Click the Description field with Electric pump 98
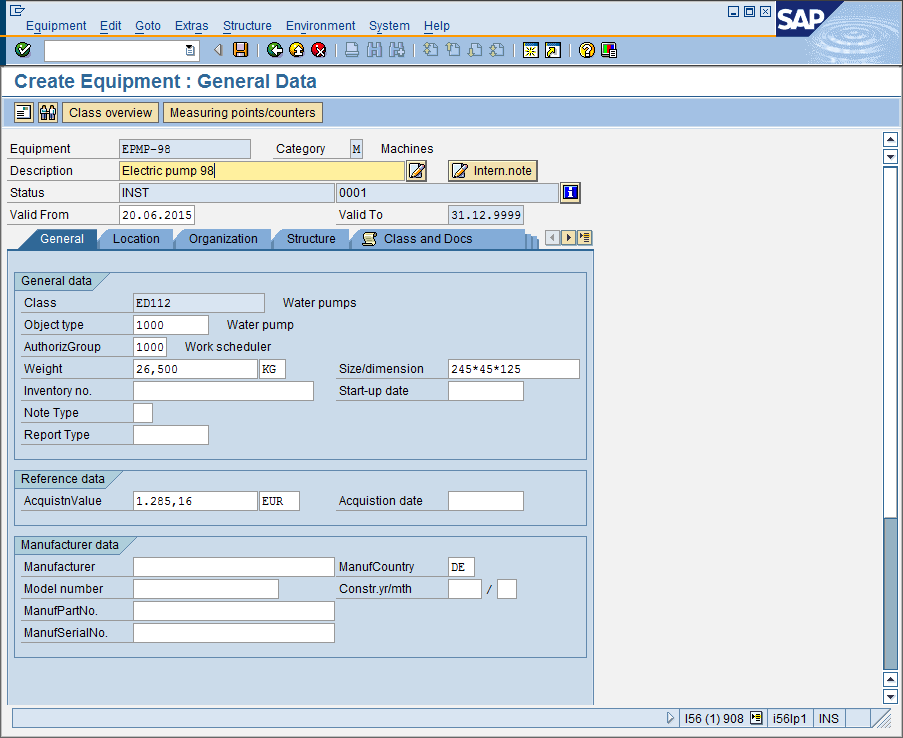Screen dimensions: 903x738 pos(262,171)
